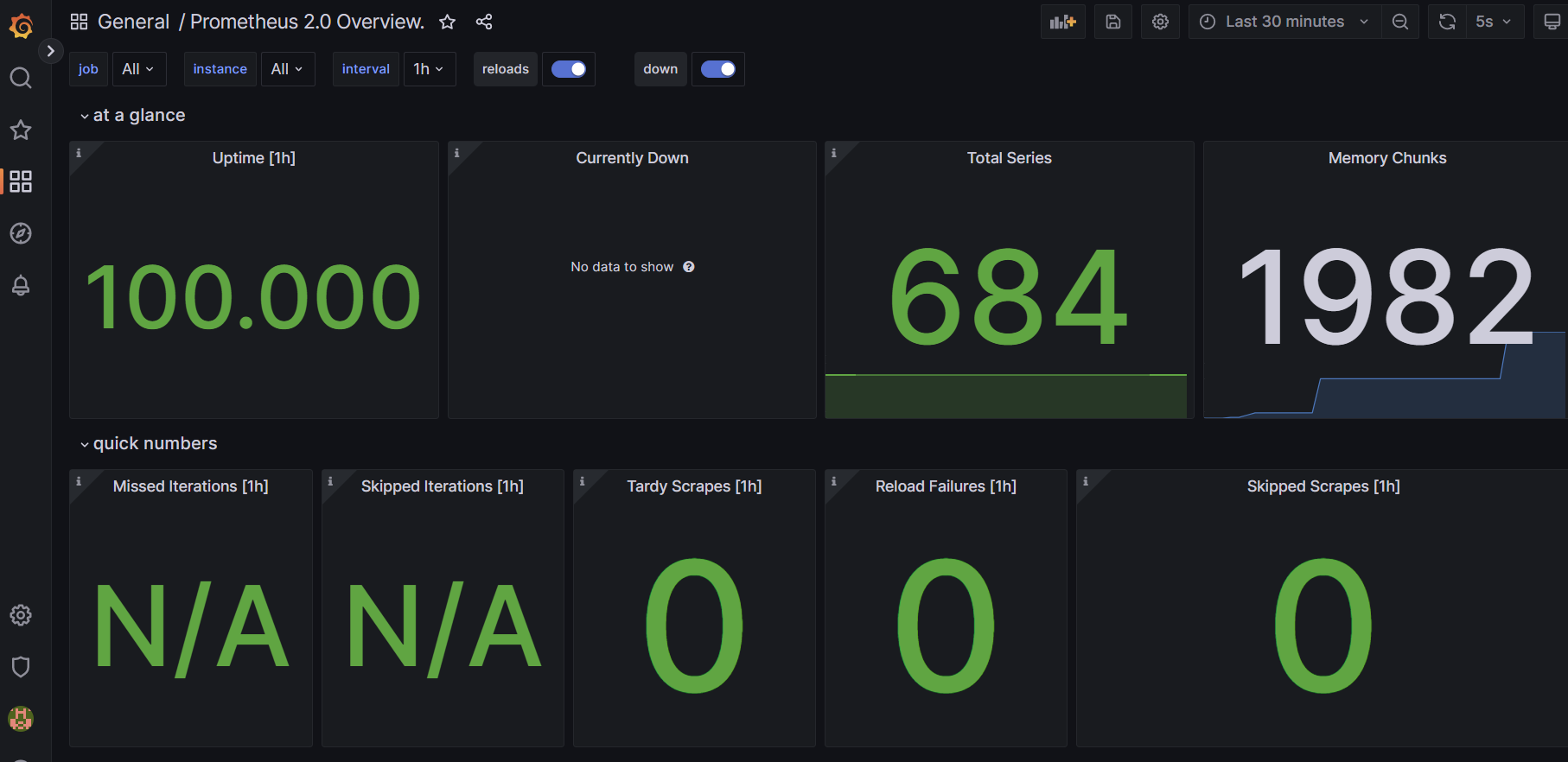Open Starred dashboards in the sidebar
Viewport: 1568px width, 762px height.
click(x=21, y=130)
